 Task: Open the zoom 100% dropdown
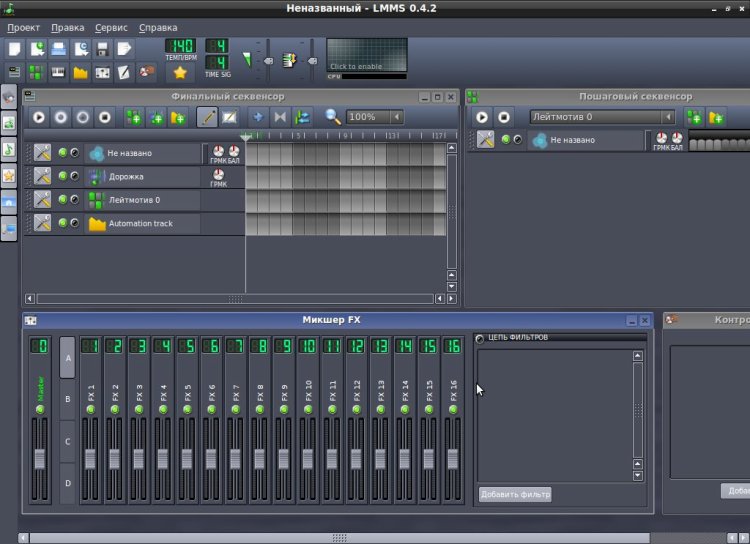(x=397, y=117)
